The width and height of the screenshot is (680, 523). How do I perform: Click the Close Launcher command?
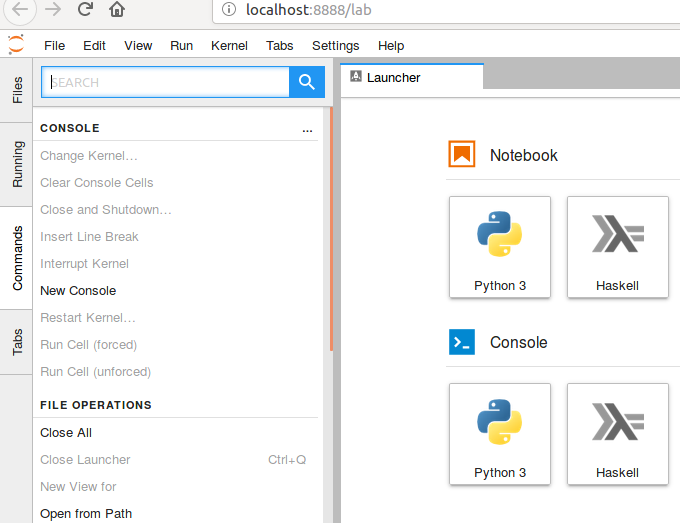click(85, 459)
